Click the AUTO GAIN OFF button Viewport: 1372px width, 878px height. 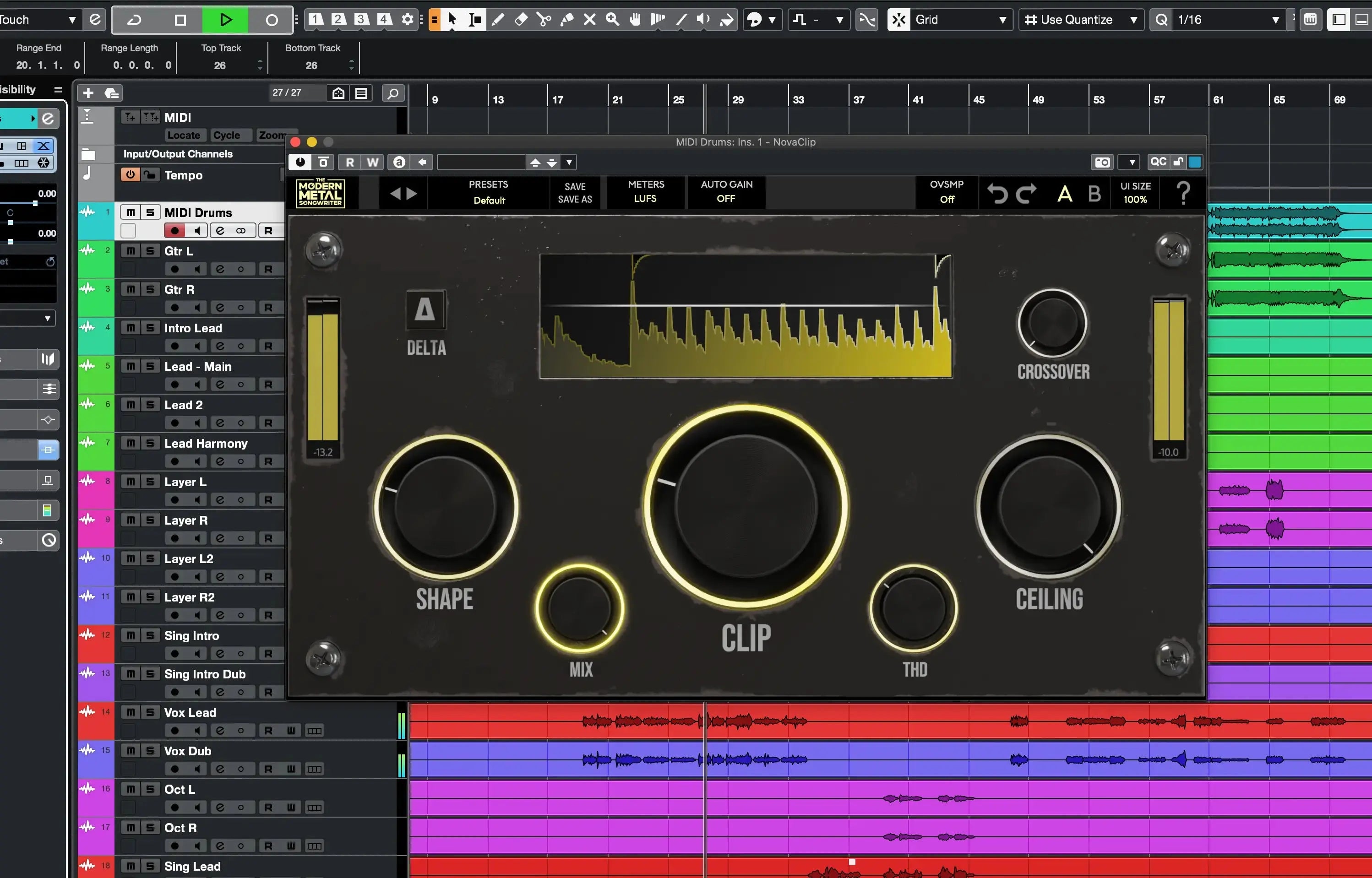726,191
